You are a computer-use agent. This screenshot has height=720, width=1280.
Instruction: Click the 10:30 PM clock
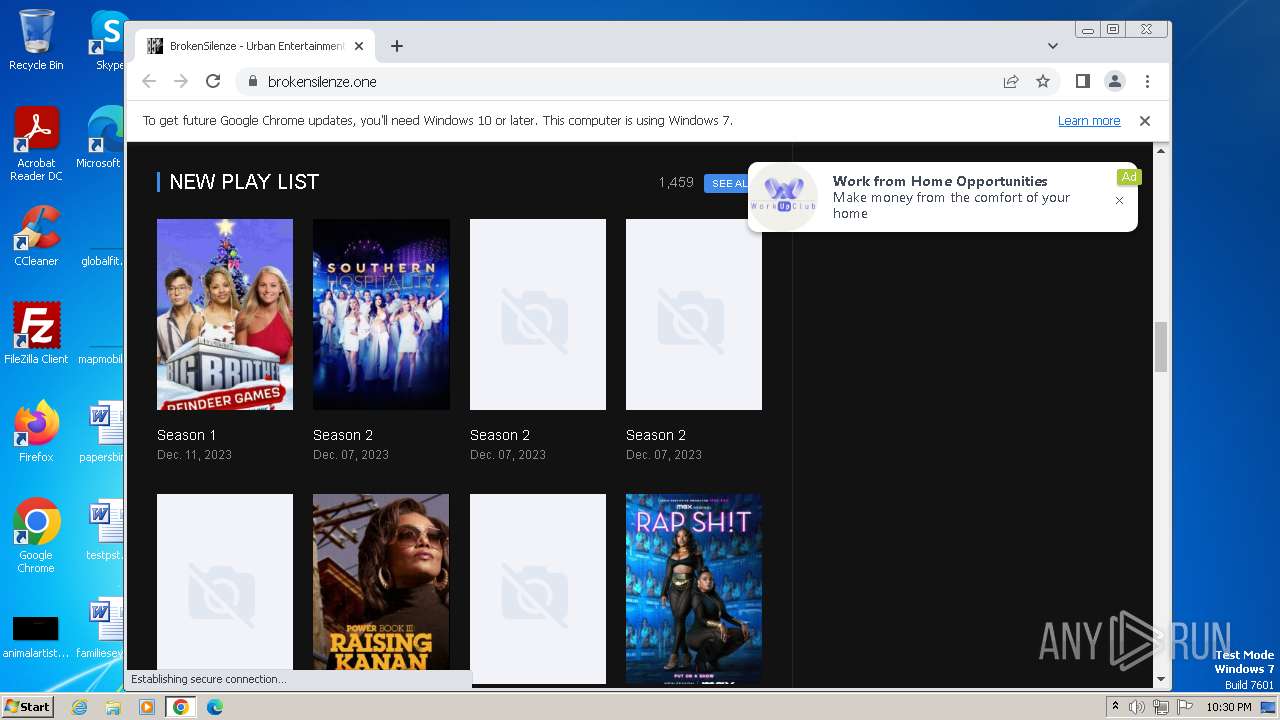pos(1229,707)
